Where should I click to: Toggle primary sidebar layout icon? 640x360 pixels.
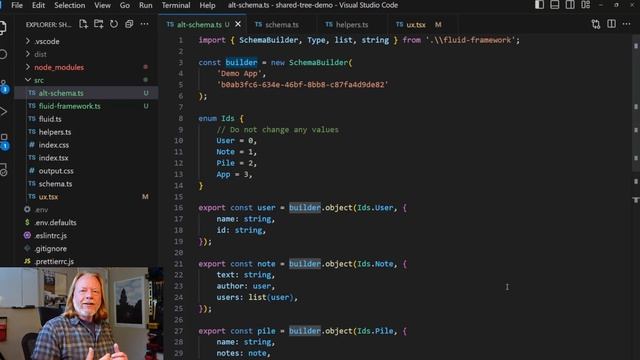pos(539,5)
